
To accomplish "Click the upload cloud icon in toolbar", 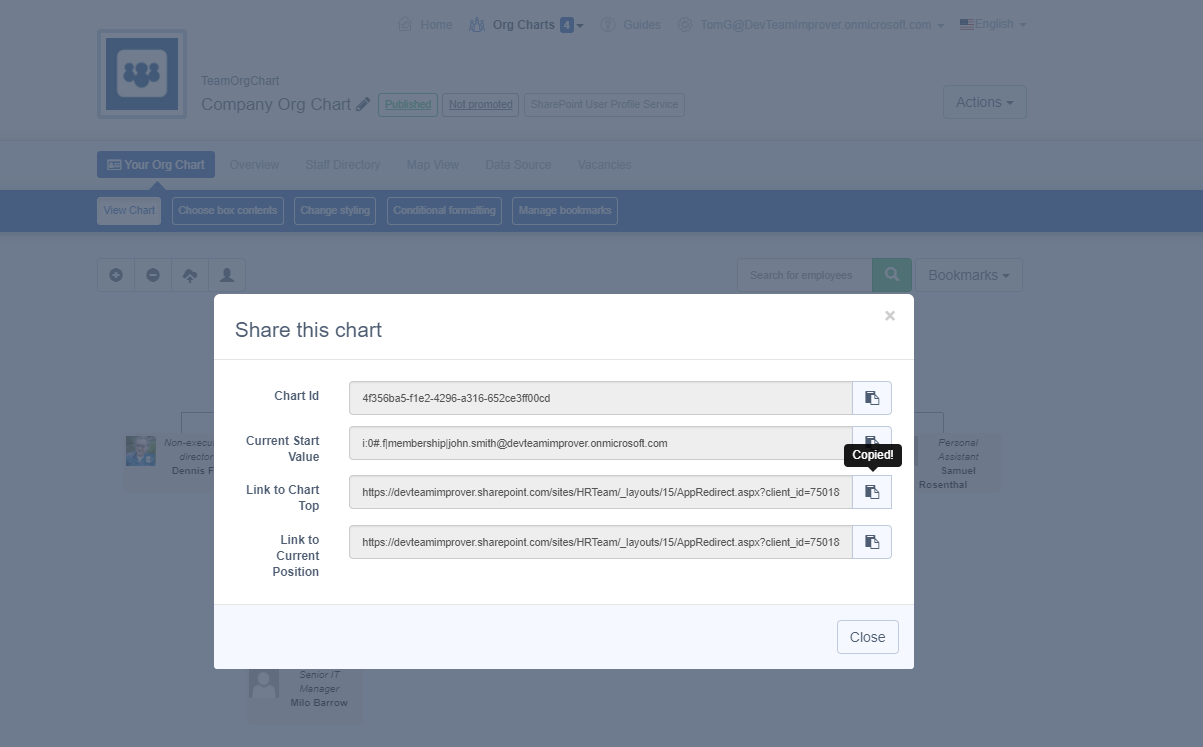I will click(190, 275).
